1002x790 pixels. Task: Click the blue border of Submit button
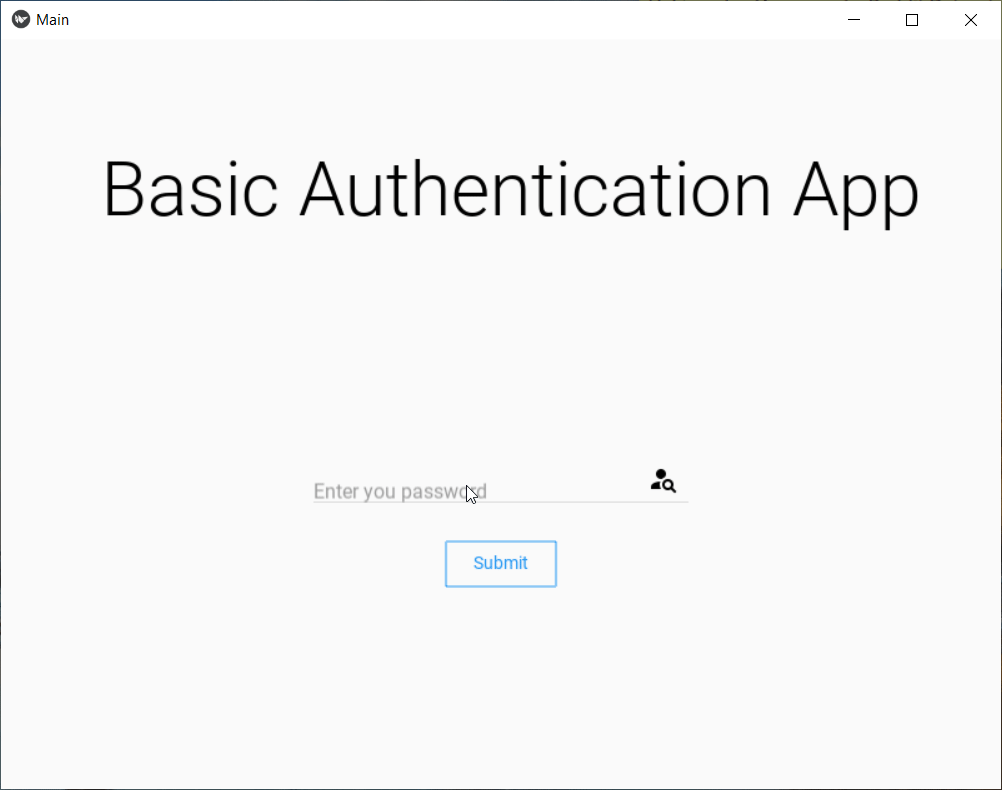point(500,541)
